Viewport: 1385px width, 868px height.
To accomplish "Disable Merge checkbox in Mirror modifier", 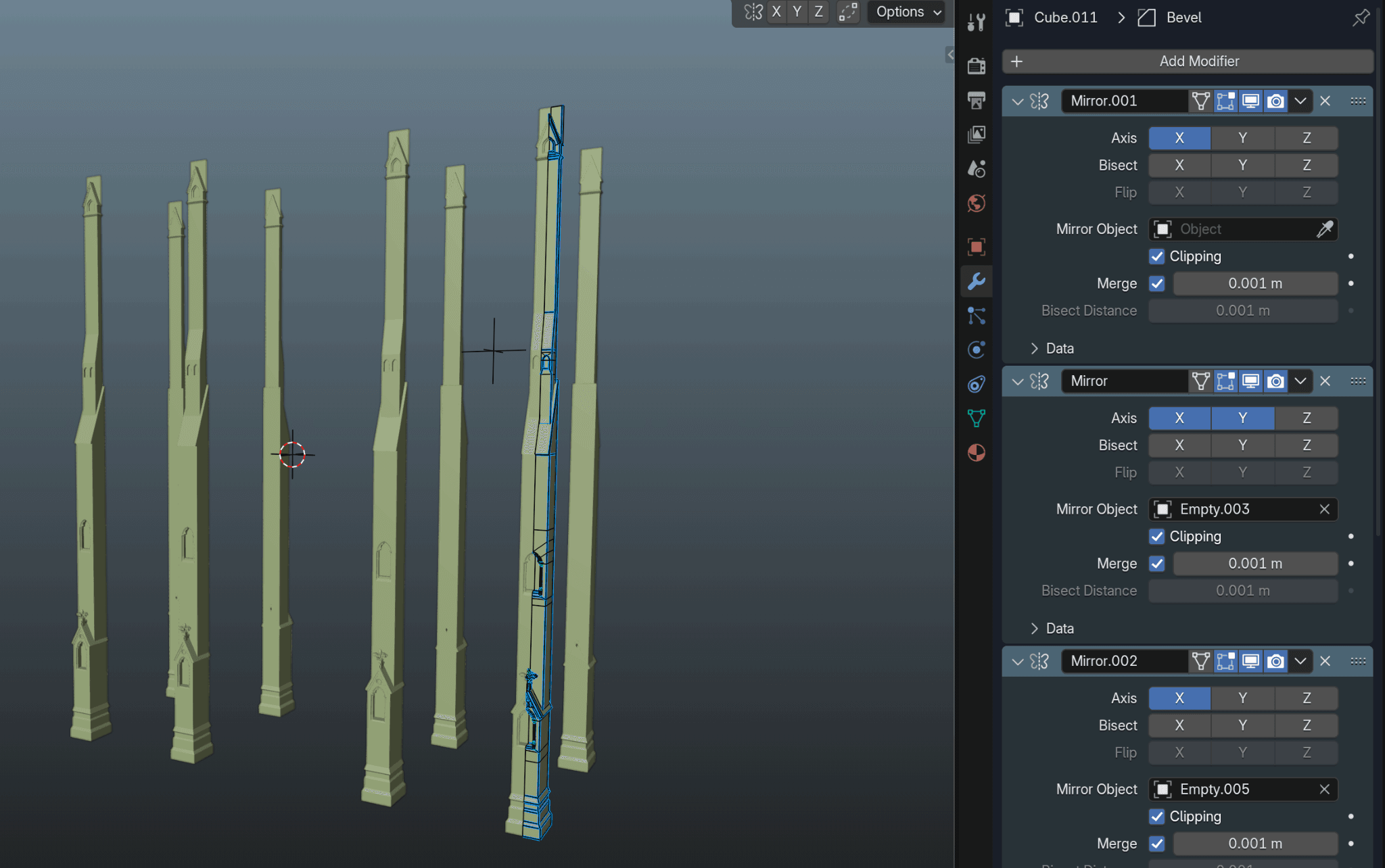I will (x=1156, y=564).
